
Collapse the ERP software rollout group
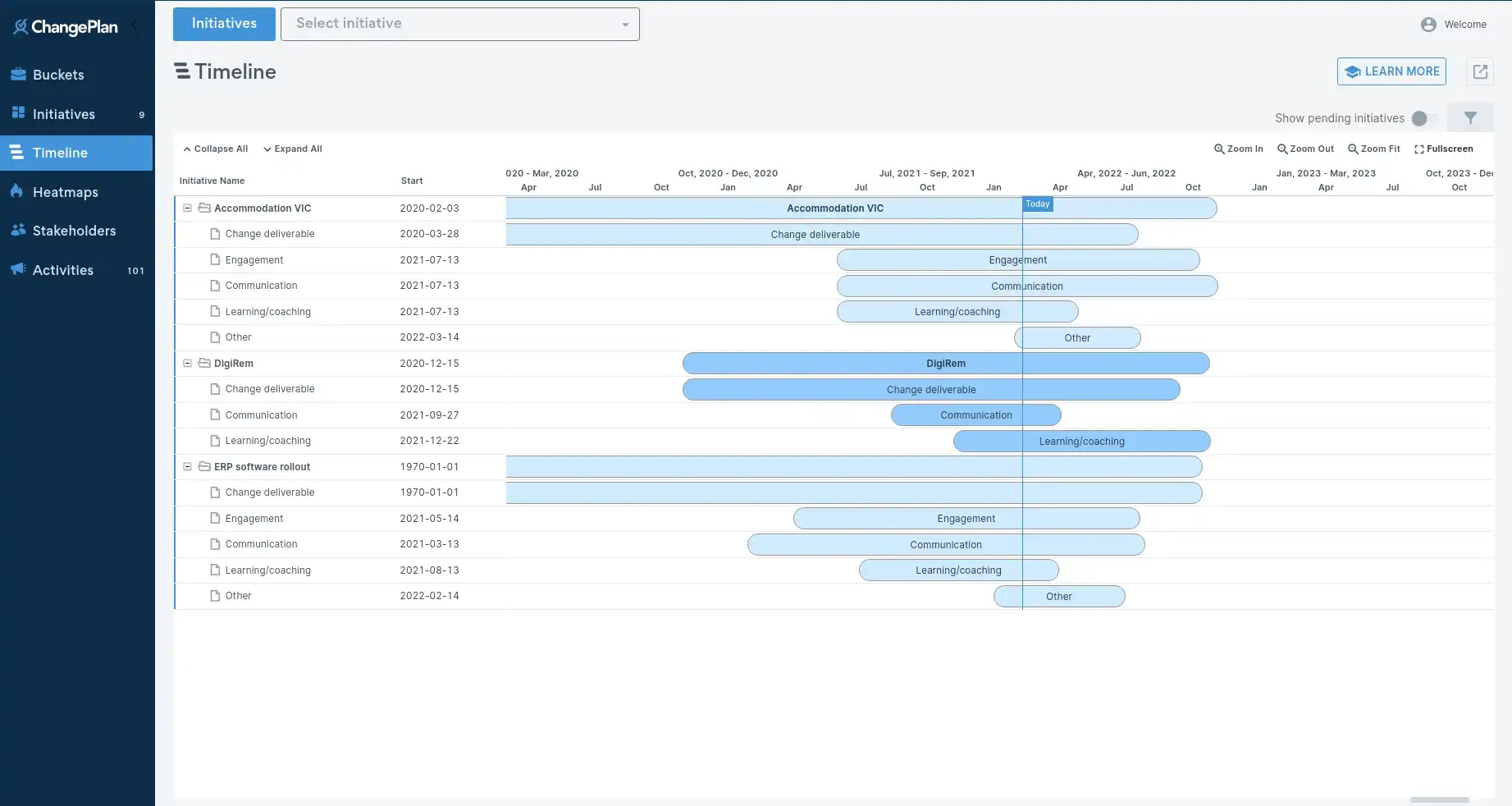(187, 467)
